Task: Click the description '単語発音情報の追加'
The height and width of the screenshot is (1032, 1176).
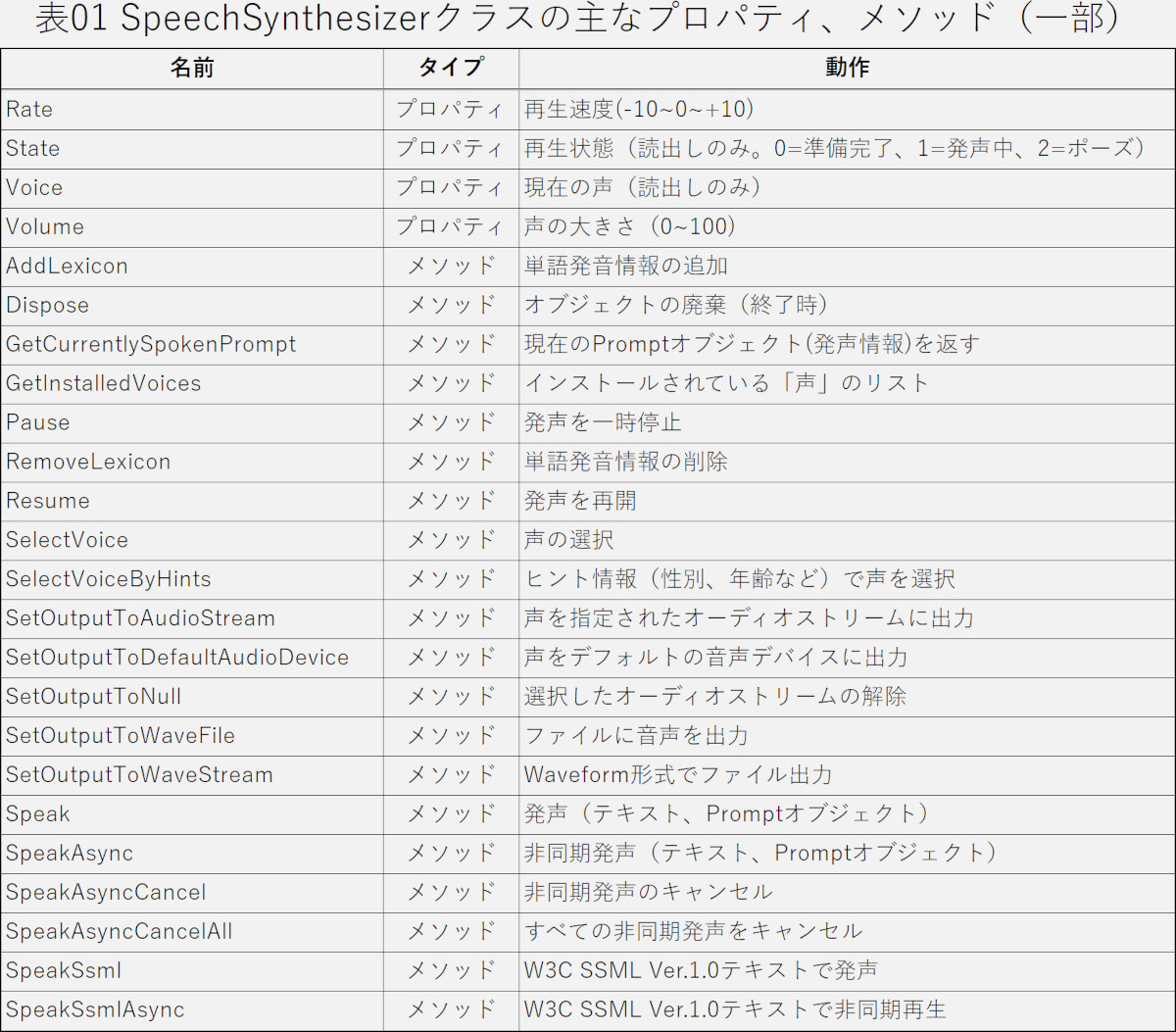Action: coord(625,266)
